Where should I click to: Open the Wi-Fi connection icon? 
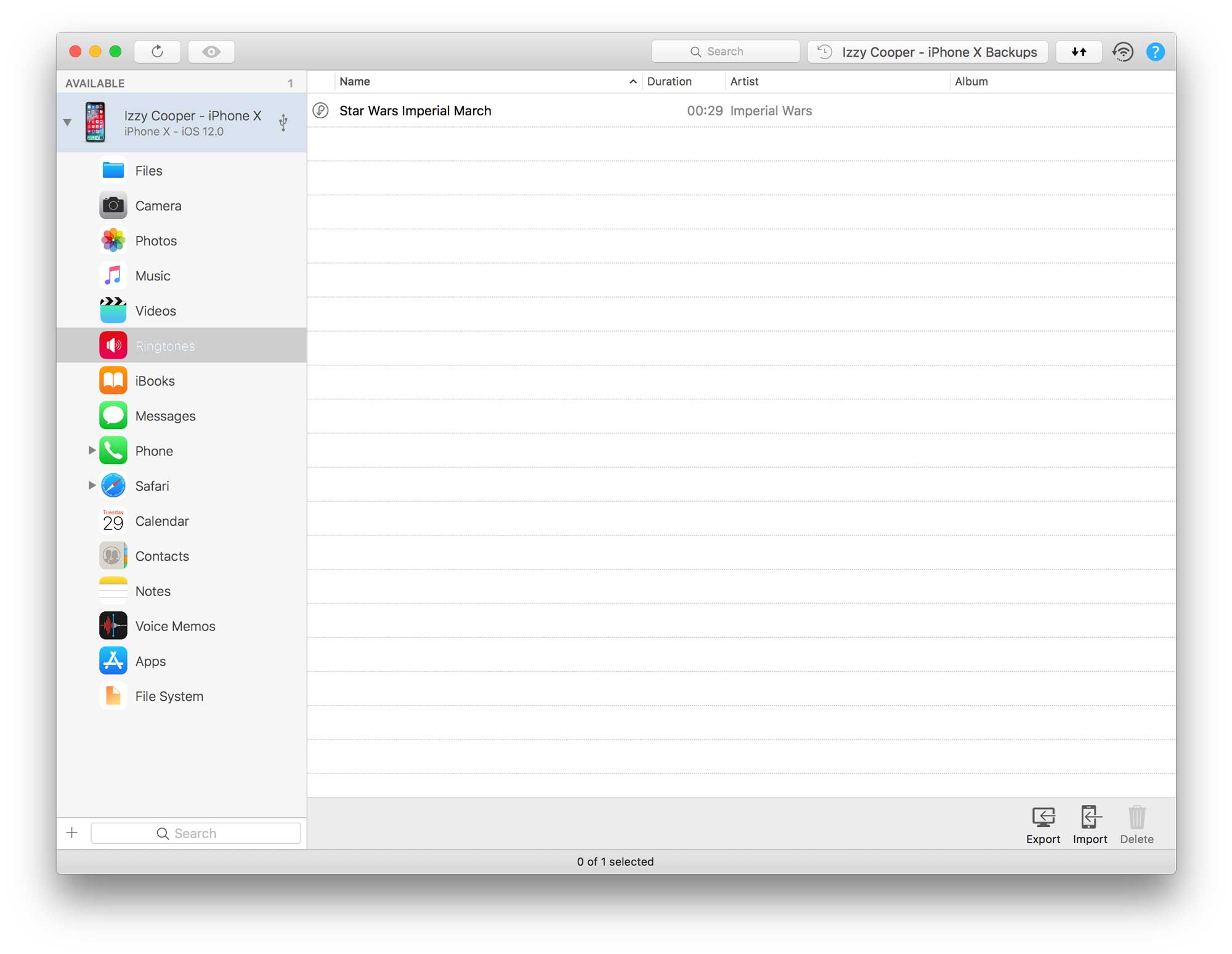pos(1123,52)
